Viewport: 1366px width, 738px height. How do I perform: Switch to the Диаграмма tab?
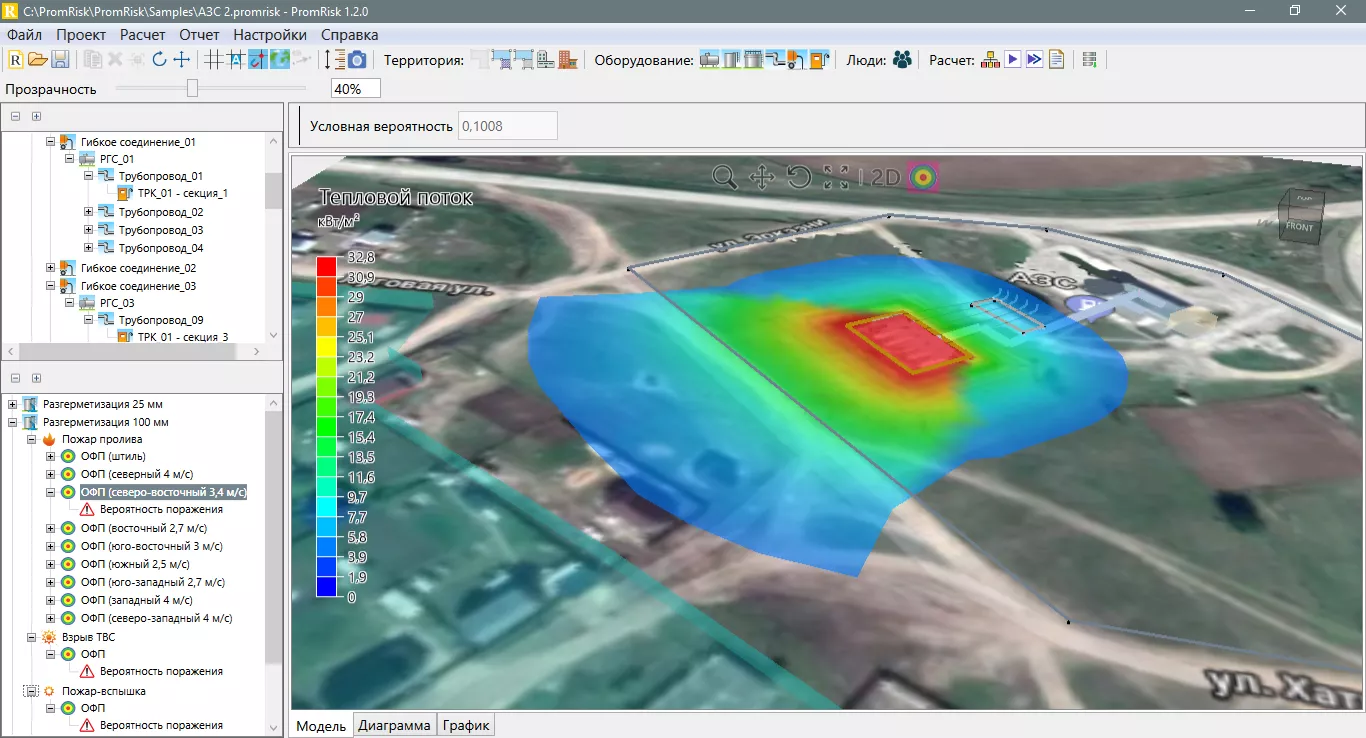394,725
